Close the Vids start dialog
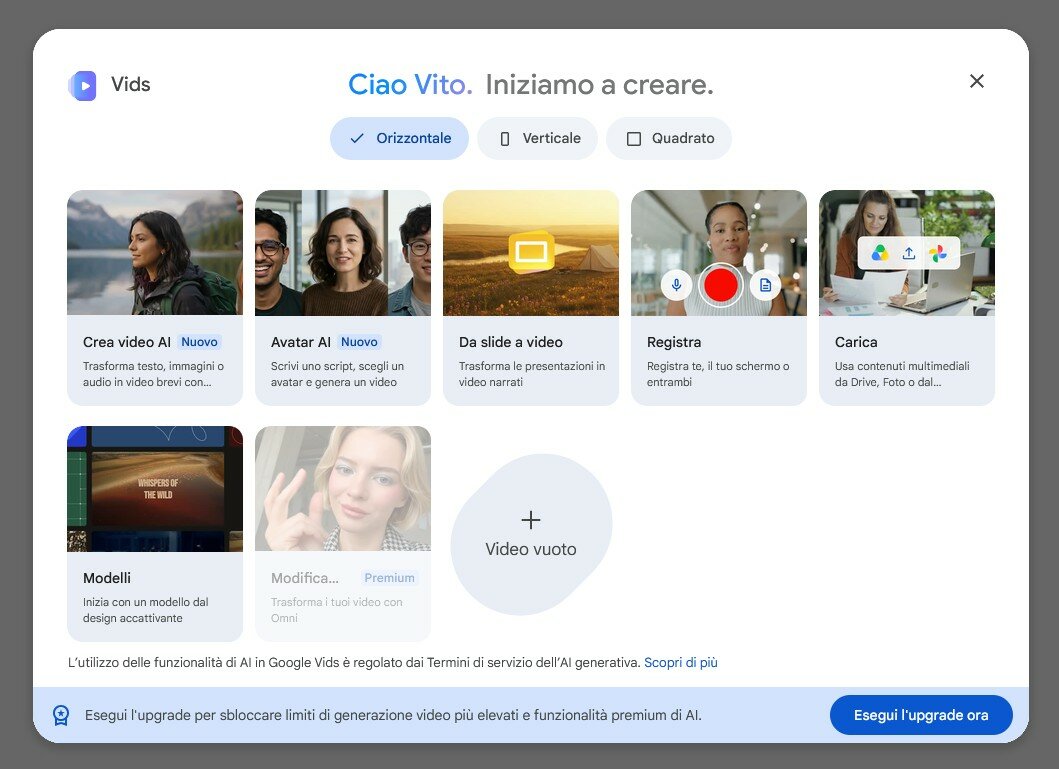Viewport: 1059px width, 769px height. pyautogui.click(x=977, y=81)
